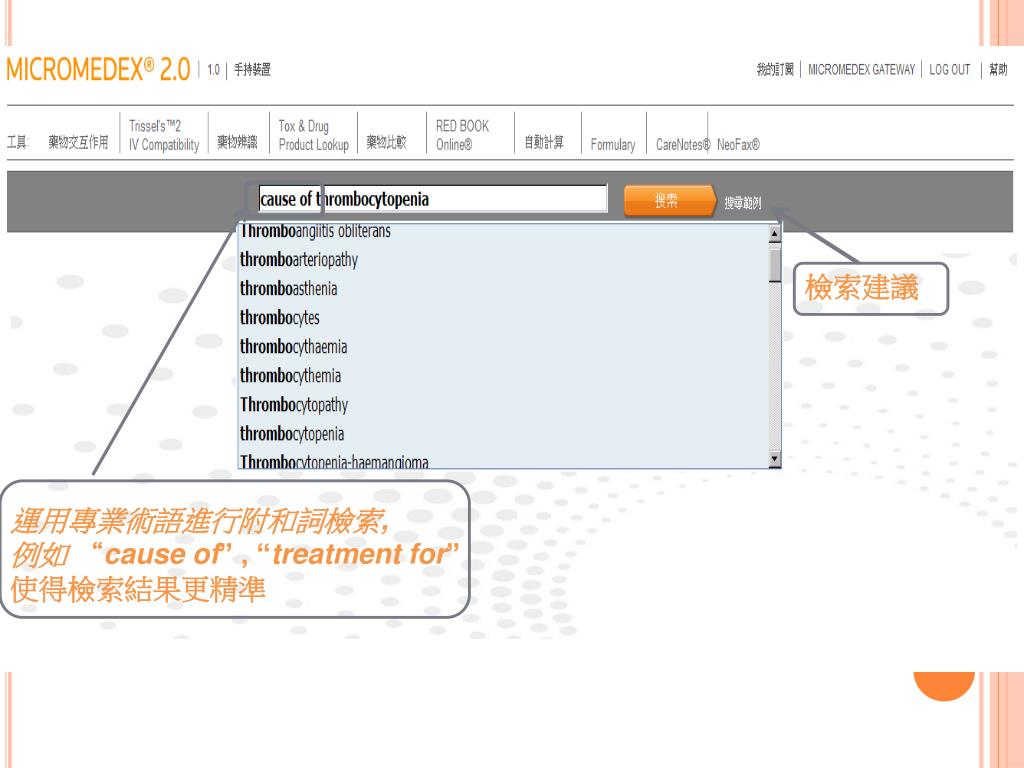
Task: Click the search input field
Action: [432, 199]
